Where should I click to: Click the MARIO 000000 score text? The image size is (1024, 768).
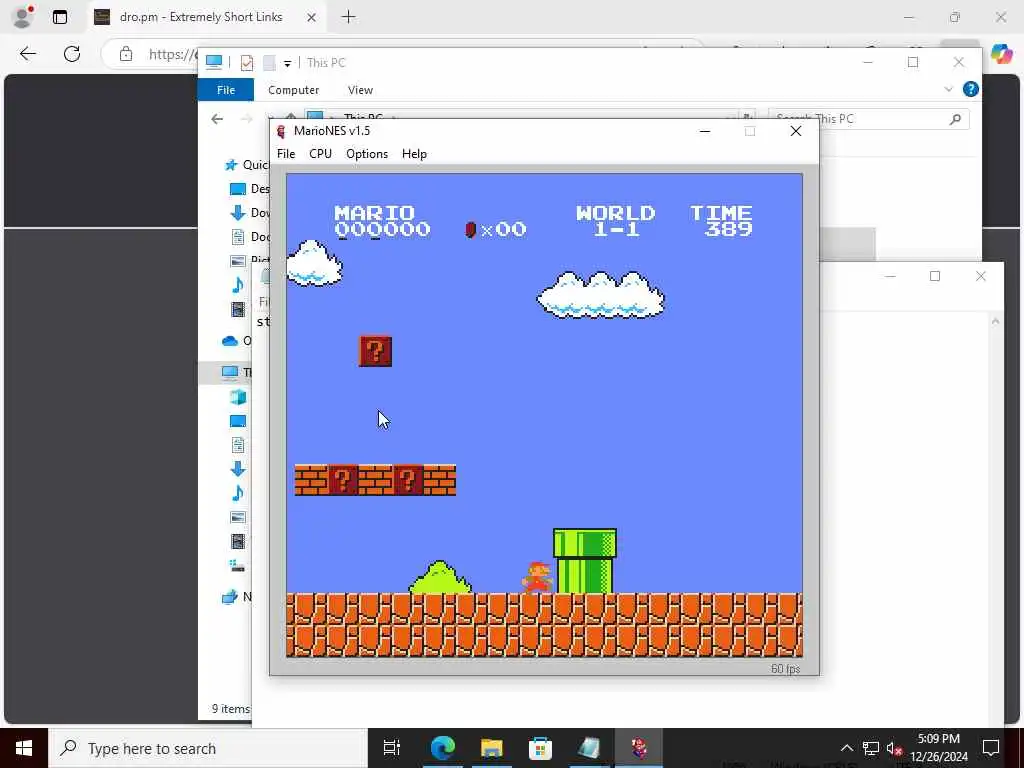coord(382,221)
